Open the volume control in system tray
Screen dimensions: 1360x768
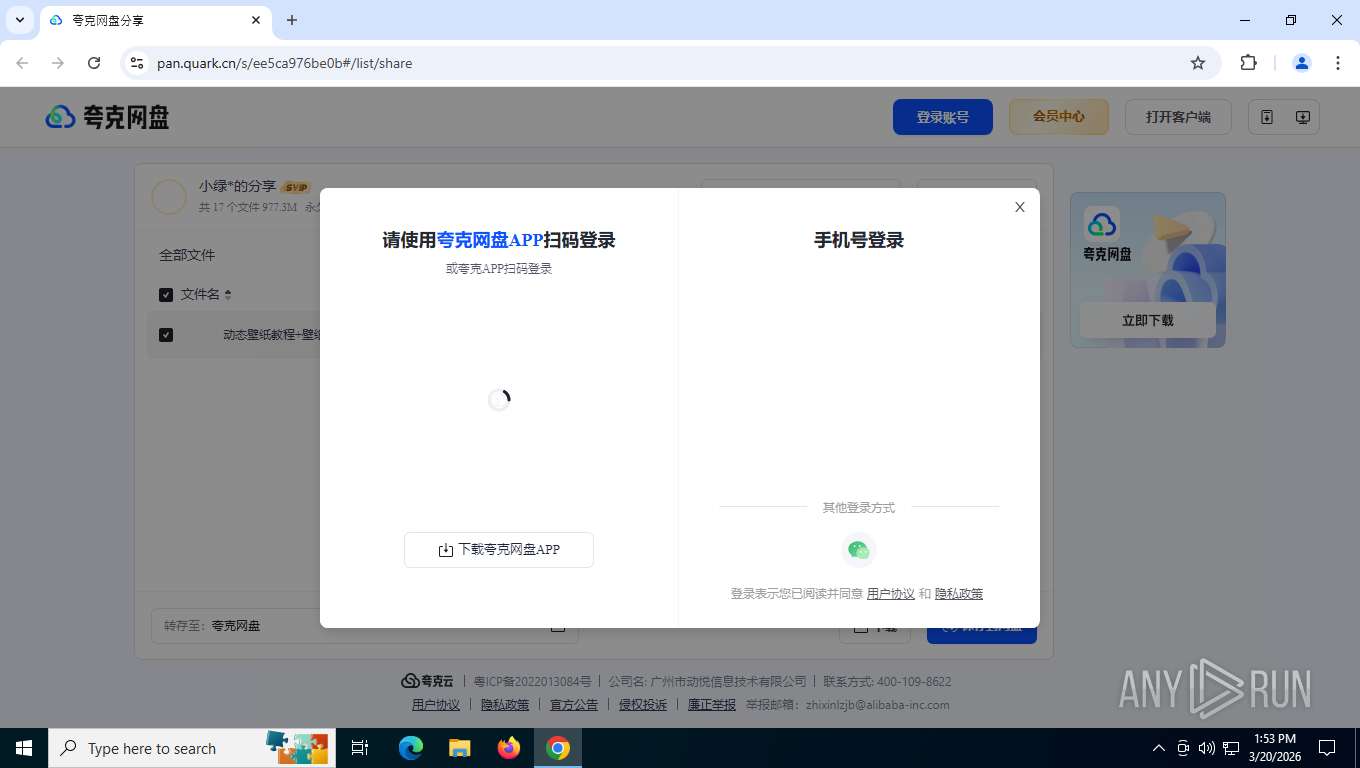1206,748
